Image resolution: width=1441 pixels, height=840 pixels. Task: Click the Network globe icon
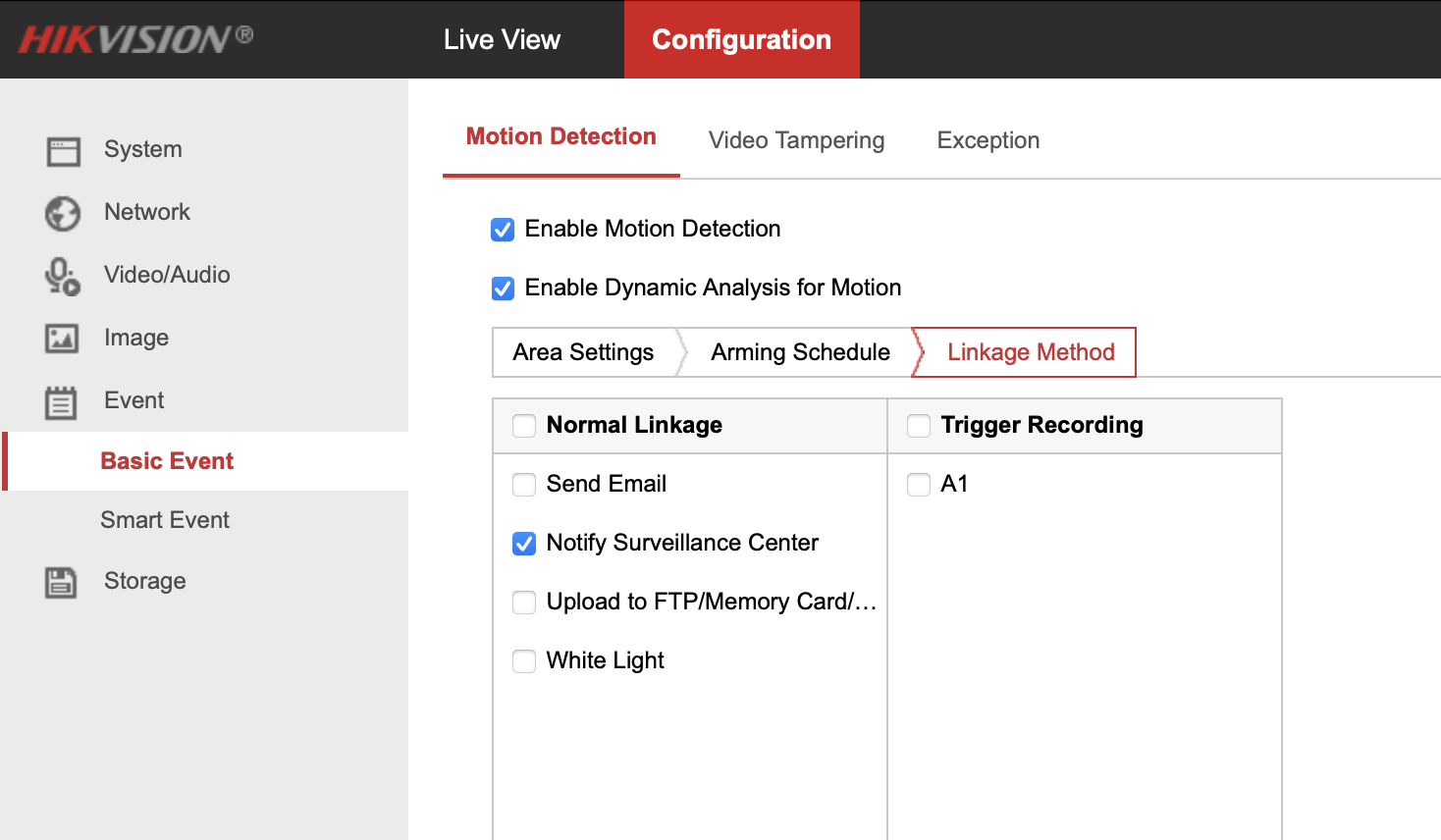pyautogui.click(x=63, y=213)
